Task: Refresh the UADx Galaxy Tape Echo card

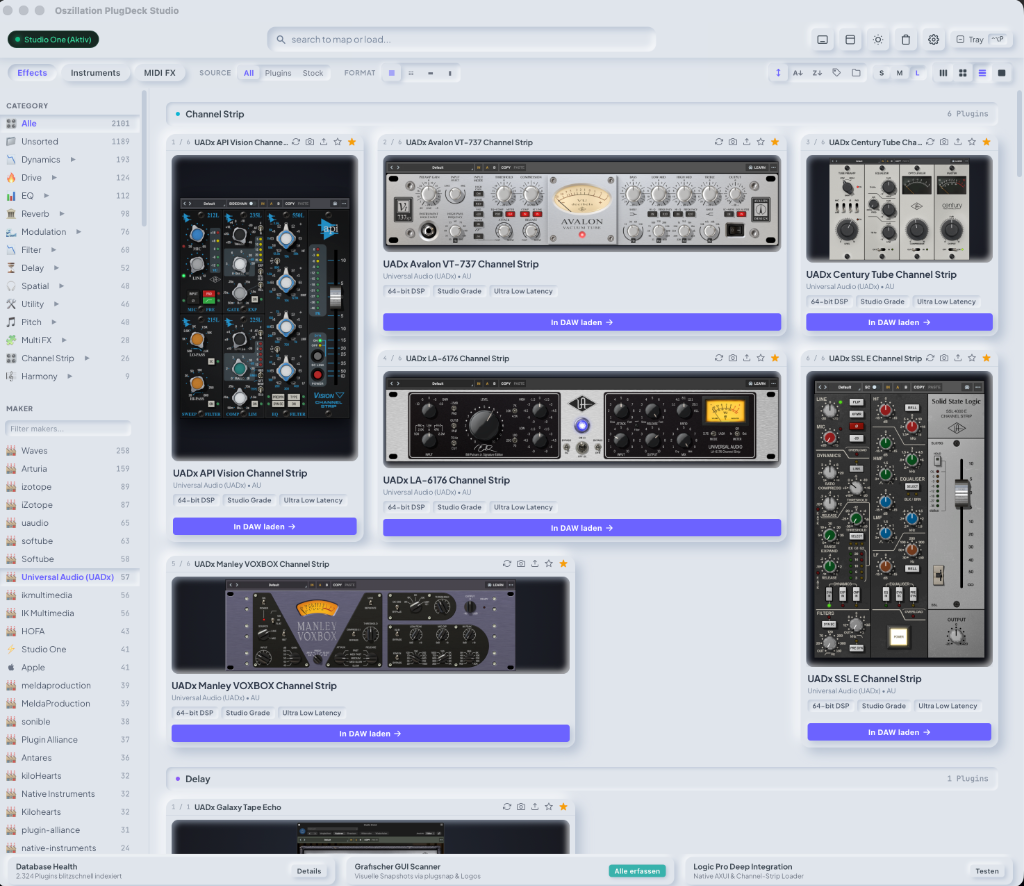Action: (507, 807)
